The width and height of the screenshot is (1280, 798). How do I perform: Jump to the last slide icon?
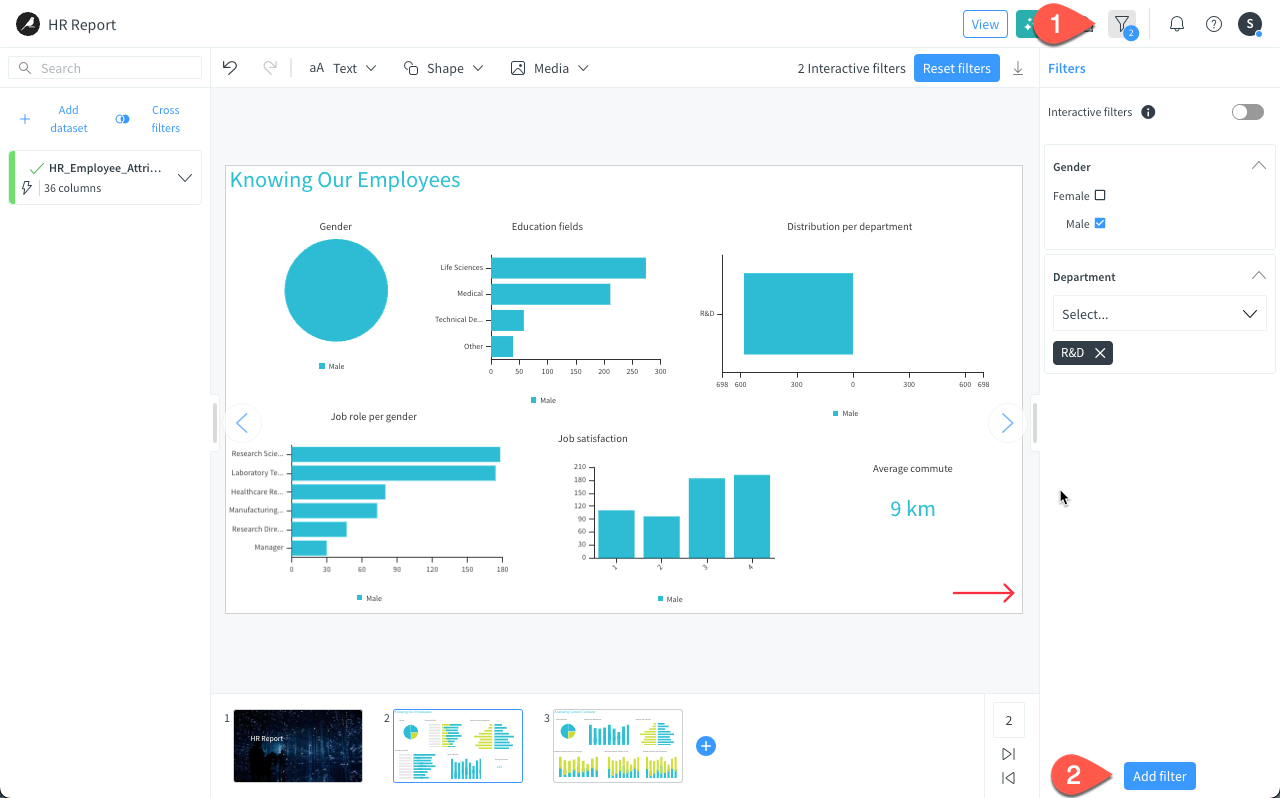pos(1008,754)
